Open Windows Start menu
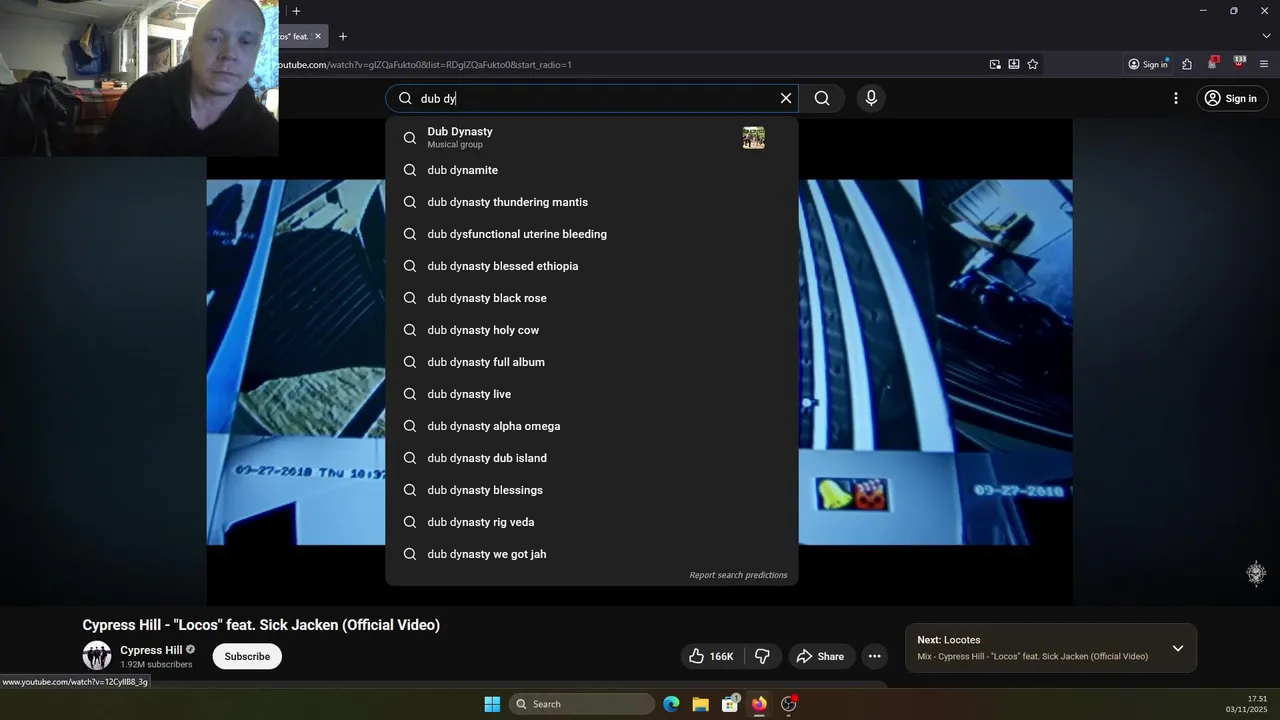This screenshot has width=1280, height=720. (x=492, y=704)
